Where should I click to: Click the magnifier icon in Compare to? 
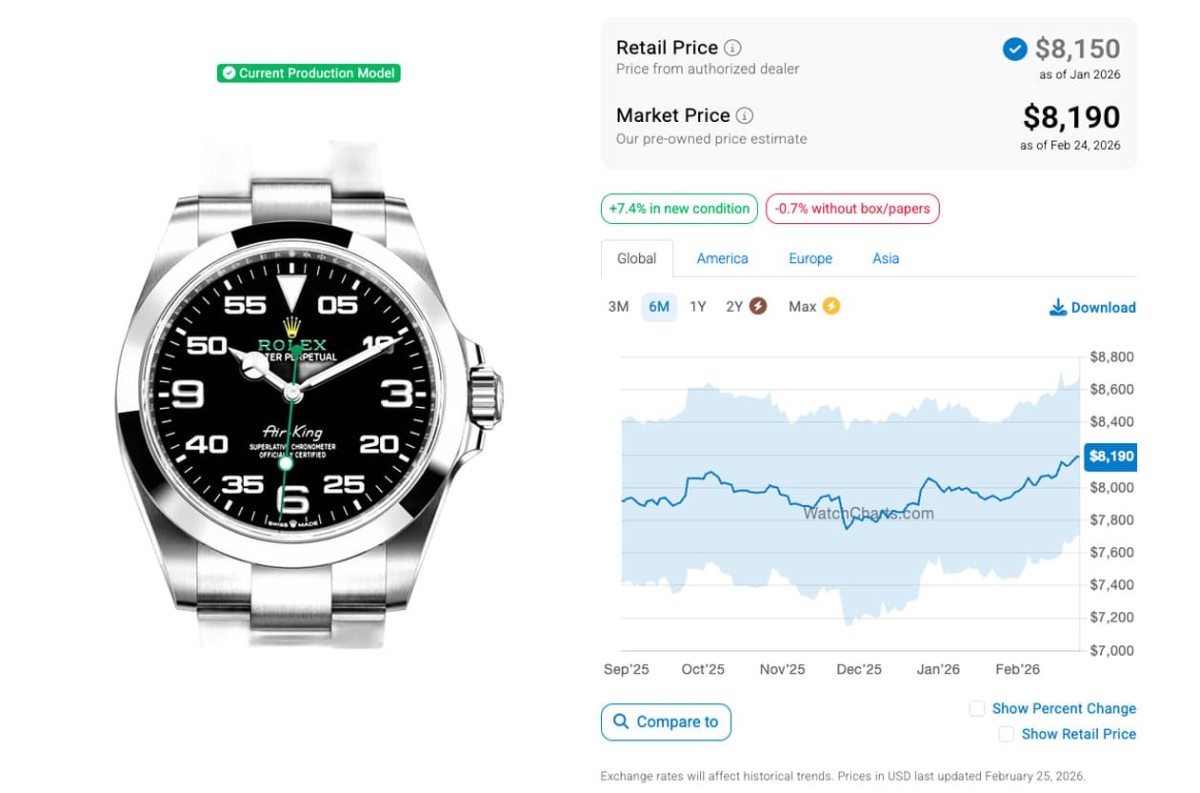621,722
